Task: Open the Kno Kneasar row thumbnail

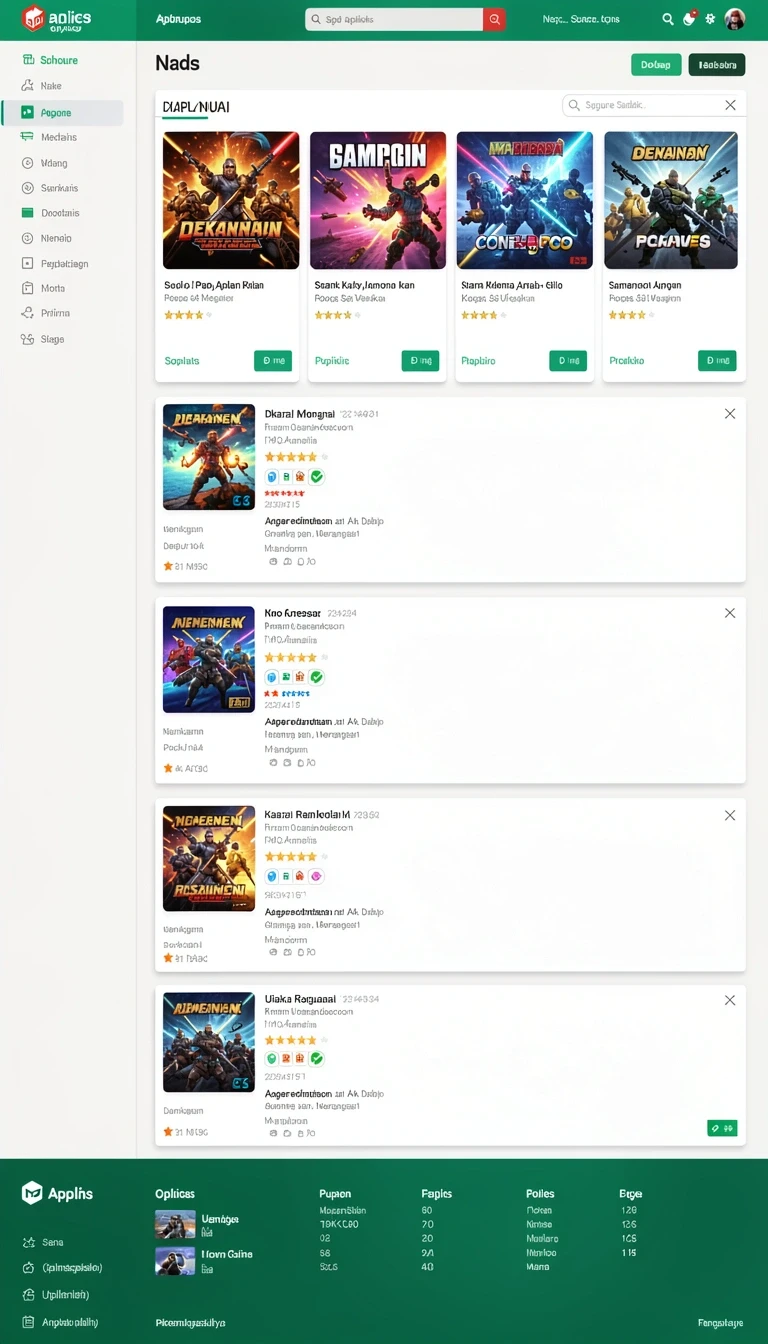Action: (x=209, y=659)
